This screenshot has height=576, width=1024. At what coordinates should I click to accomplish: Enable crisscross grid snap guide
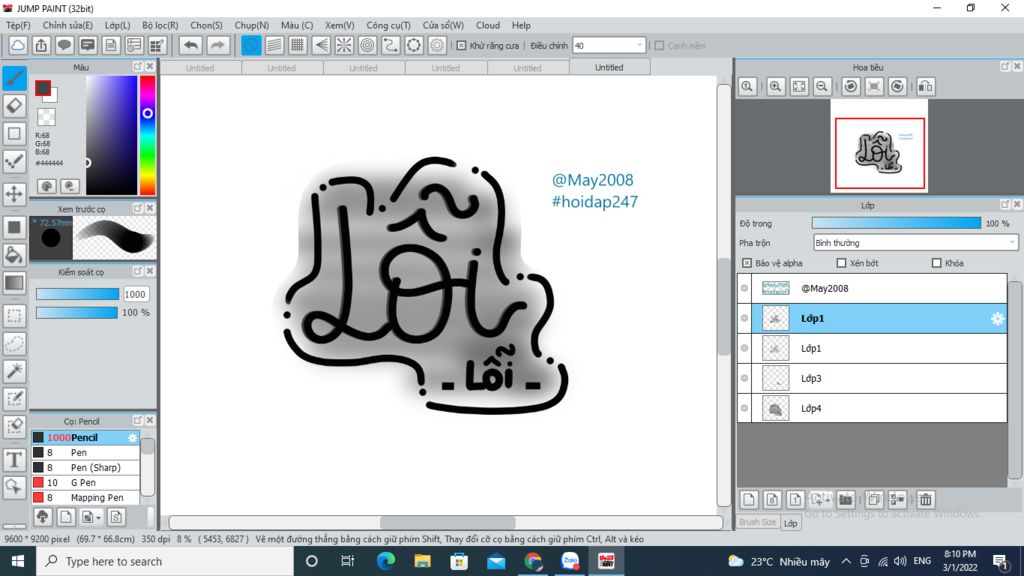[x=297, y=45]
